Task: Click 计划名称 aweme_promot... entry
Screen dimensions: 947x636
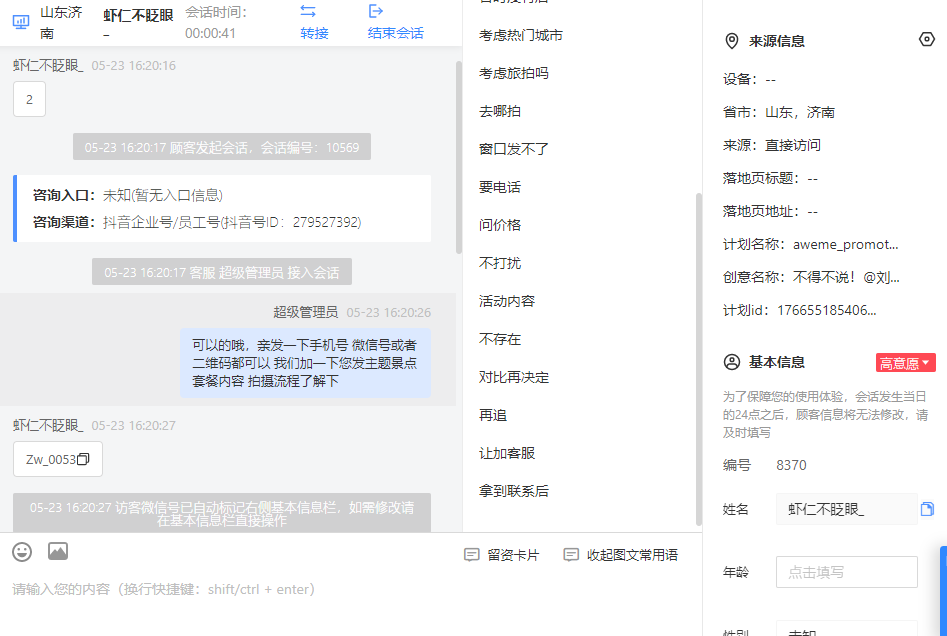Action: click(x=811, y=245)
